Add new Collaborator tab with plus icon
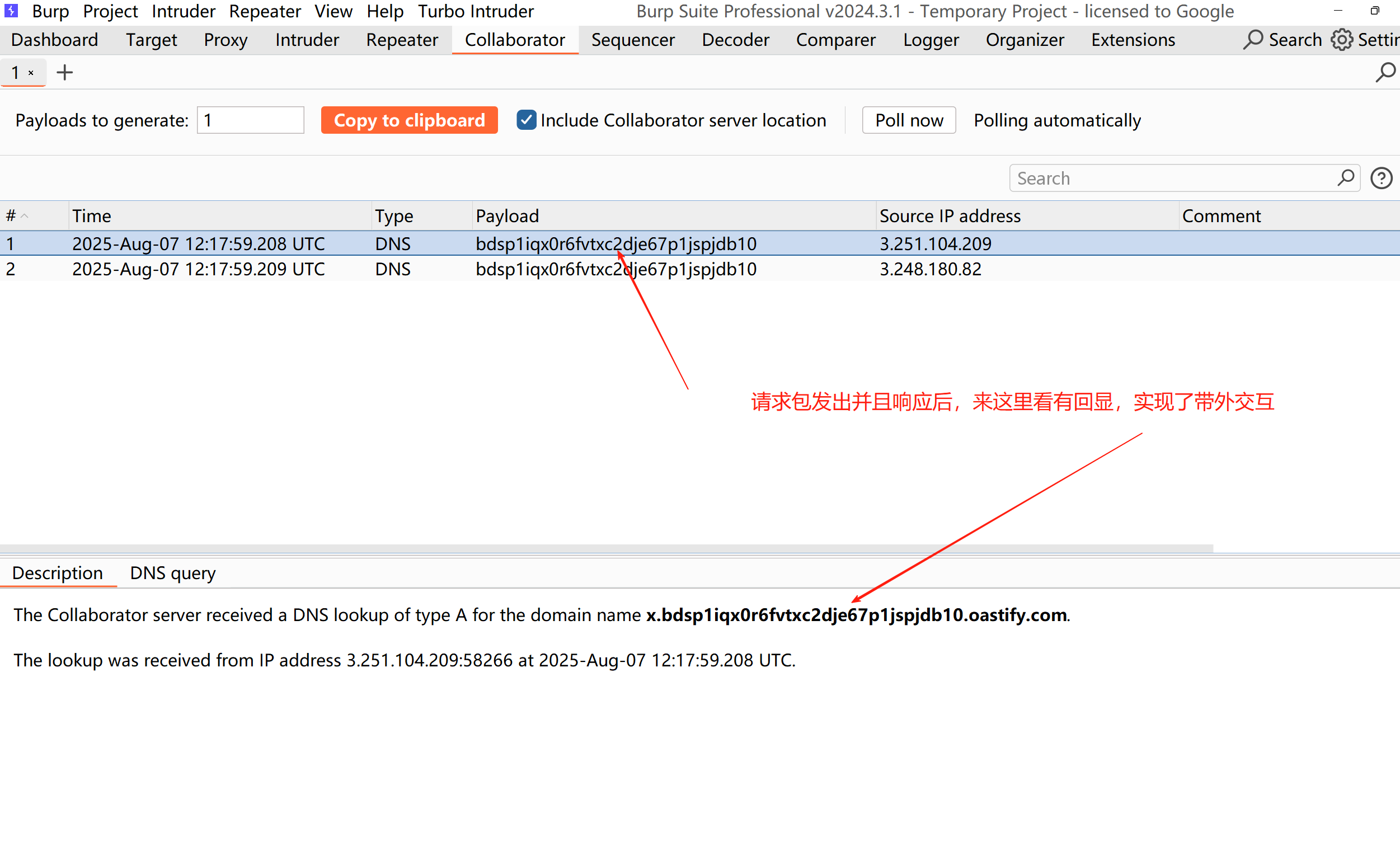This screenshot has height=846, width=1400. point(65,72)
